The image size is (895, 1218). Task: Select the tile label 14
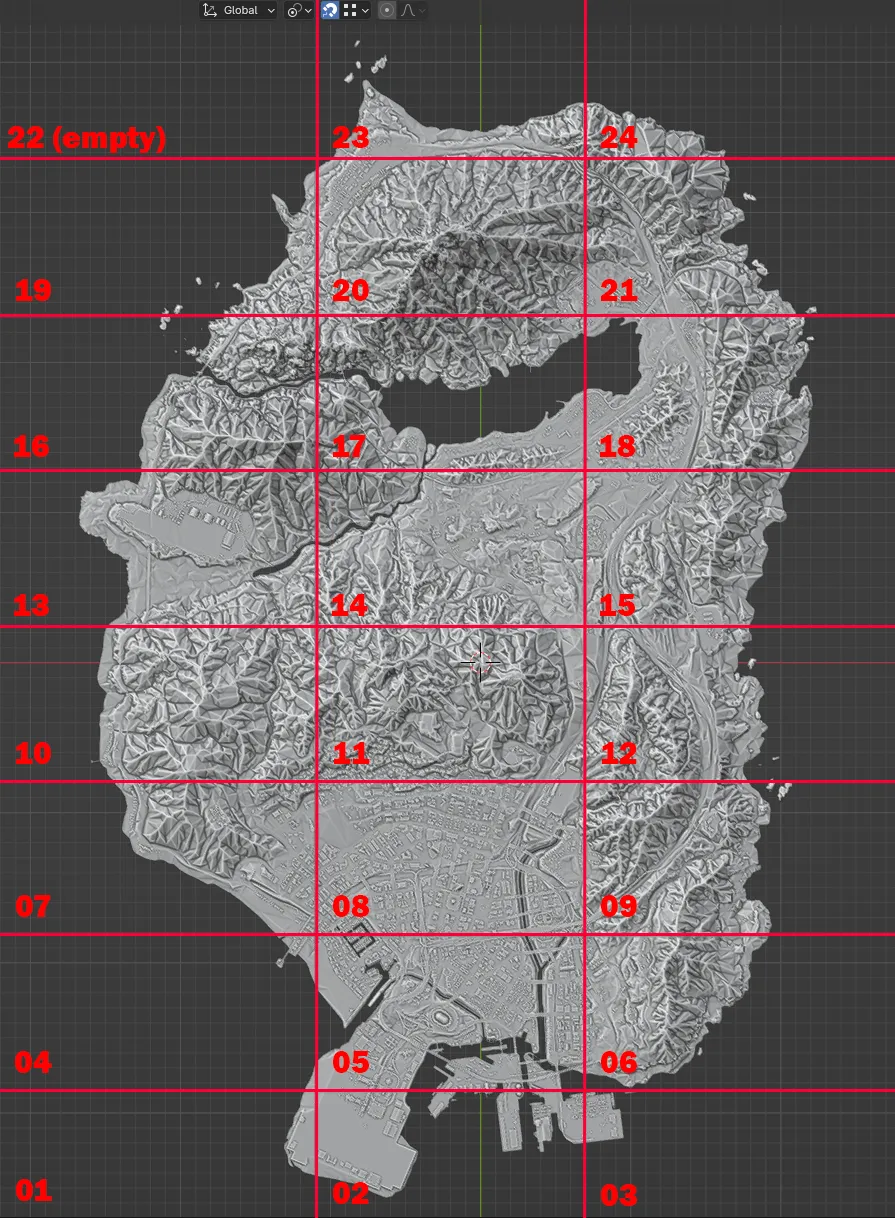tap(349, 605)
